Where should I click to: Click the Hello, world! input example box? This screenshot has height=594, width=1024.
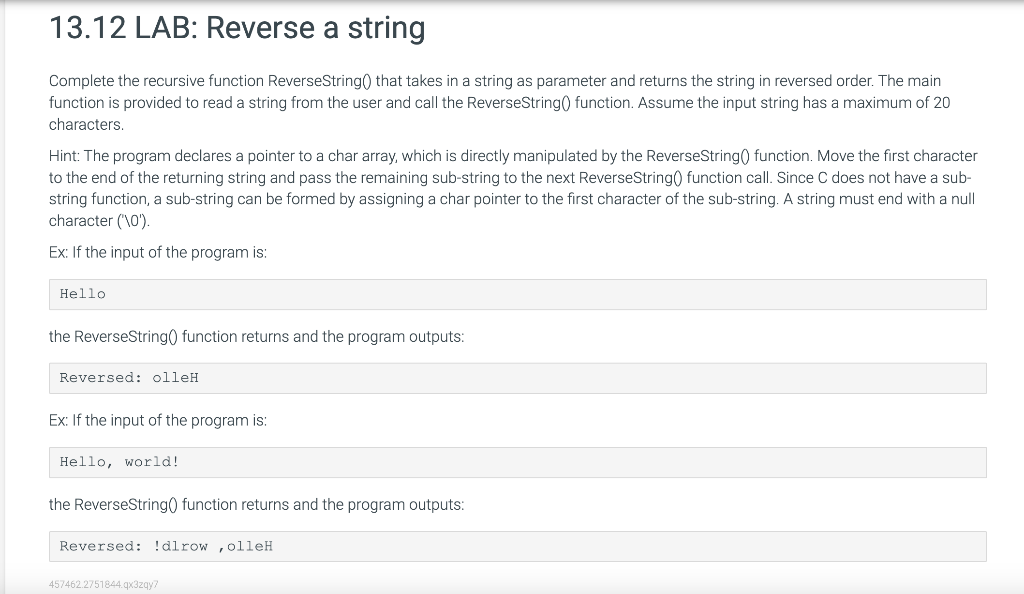517,462
